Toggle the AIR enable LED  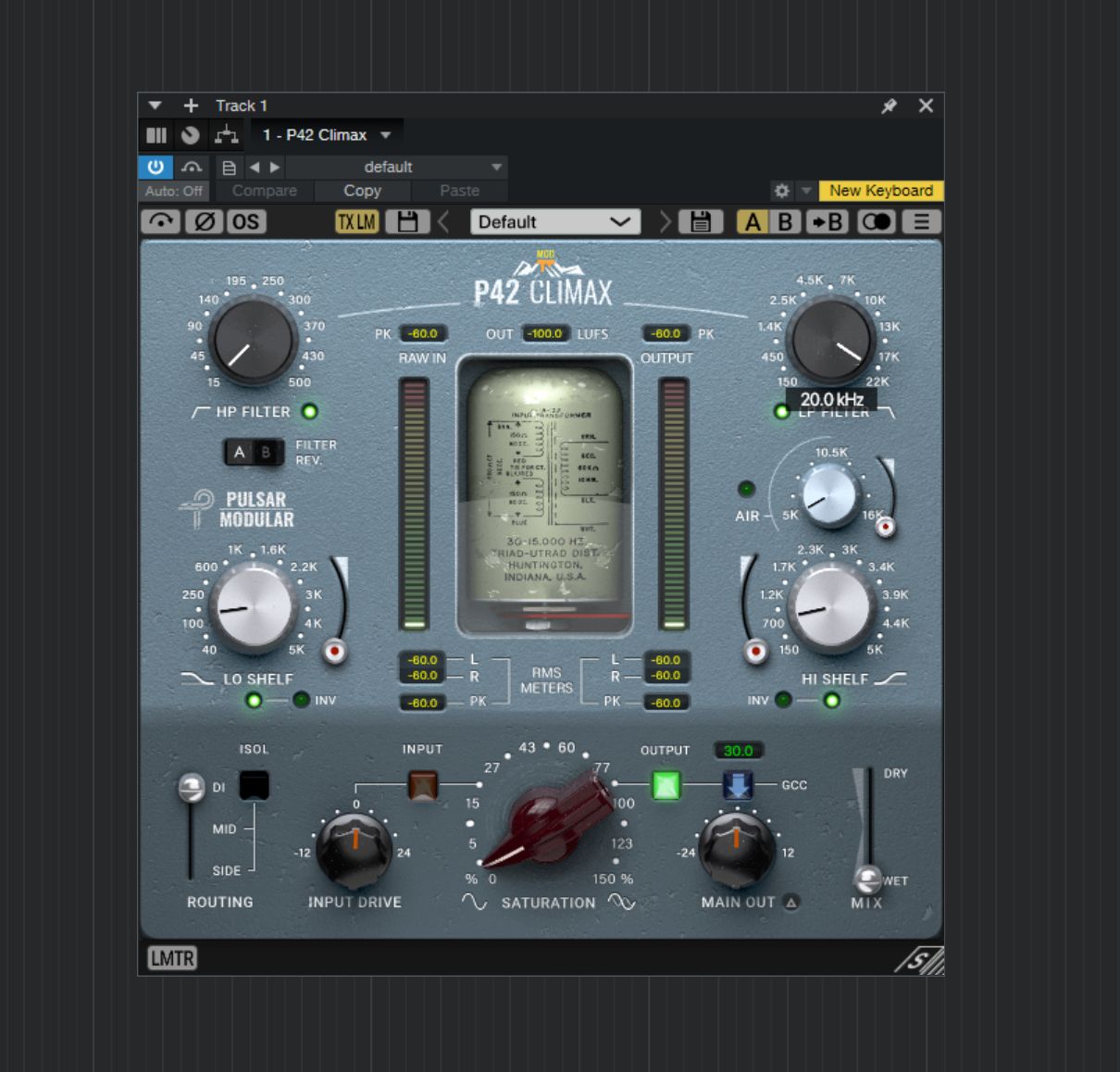(746, 488)
